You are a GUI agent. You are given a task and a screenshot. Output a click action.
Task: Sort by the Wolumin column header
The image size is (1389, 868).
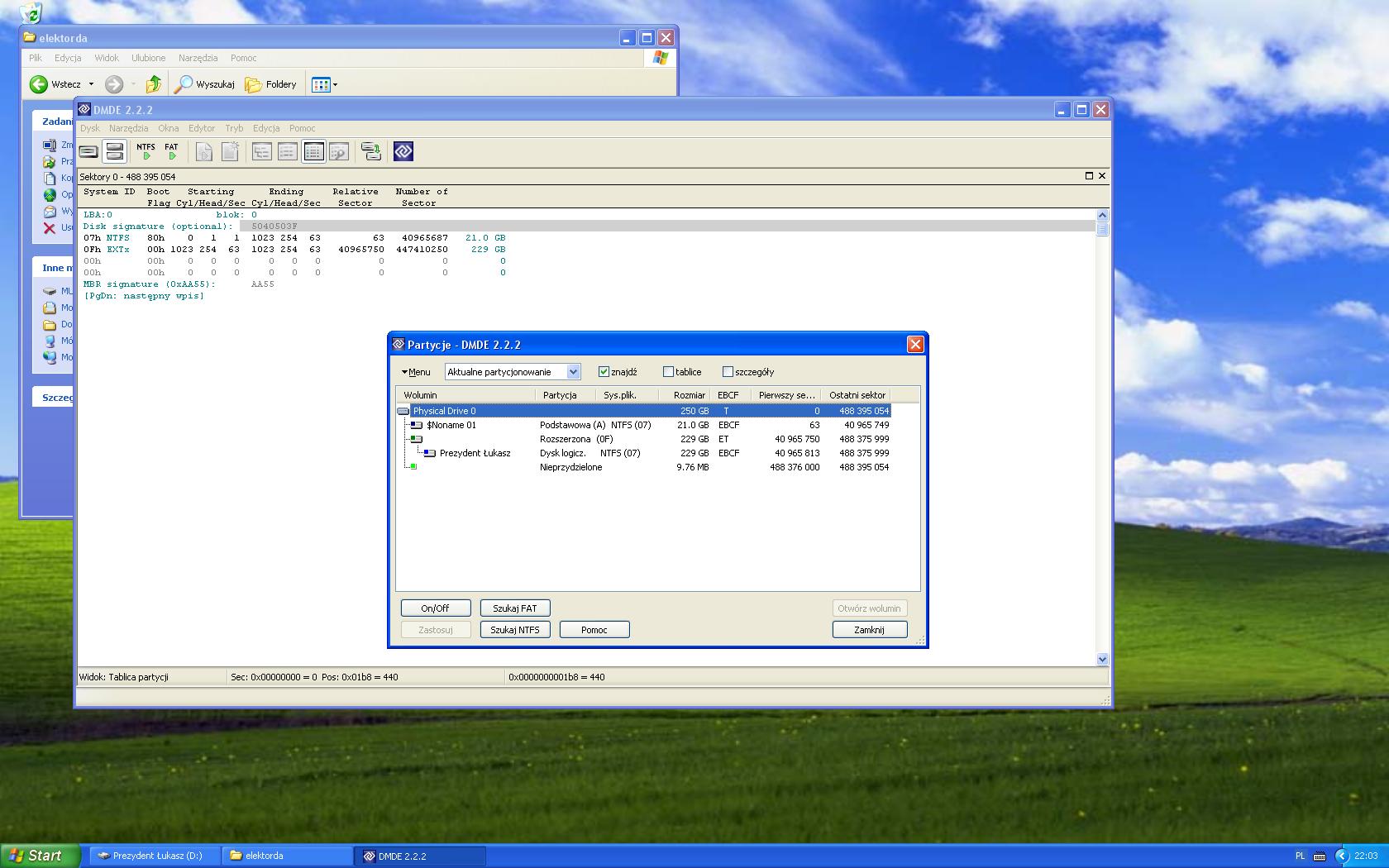point(465,395)
